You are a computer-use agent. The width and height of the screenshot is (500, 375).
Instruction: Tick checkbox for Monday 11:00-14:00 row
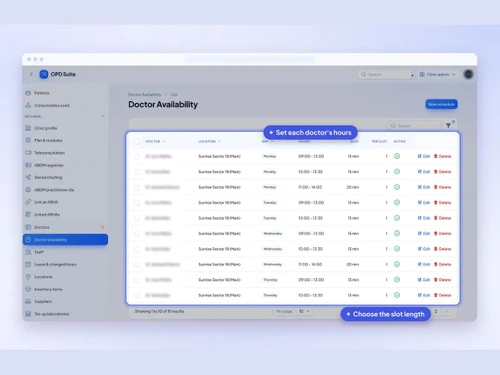click(137, 187)
